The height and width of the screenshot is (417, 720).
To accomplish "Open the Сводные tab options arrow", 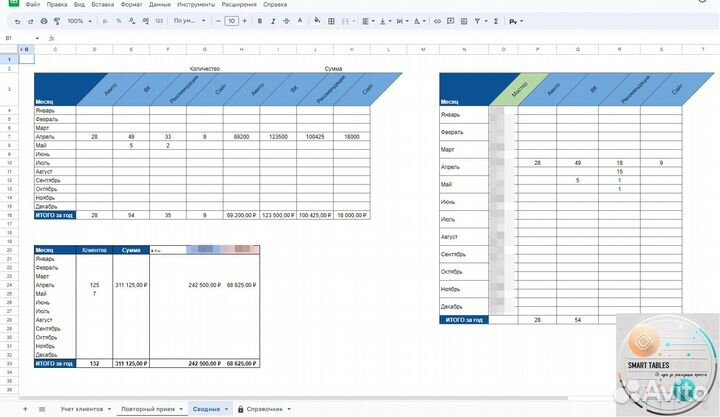I will coord(226,409).
